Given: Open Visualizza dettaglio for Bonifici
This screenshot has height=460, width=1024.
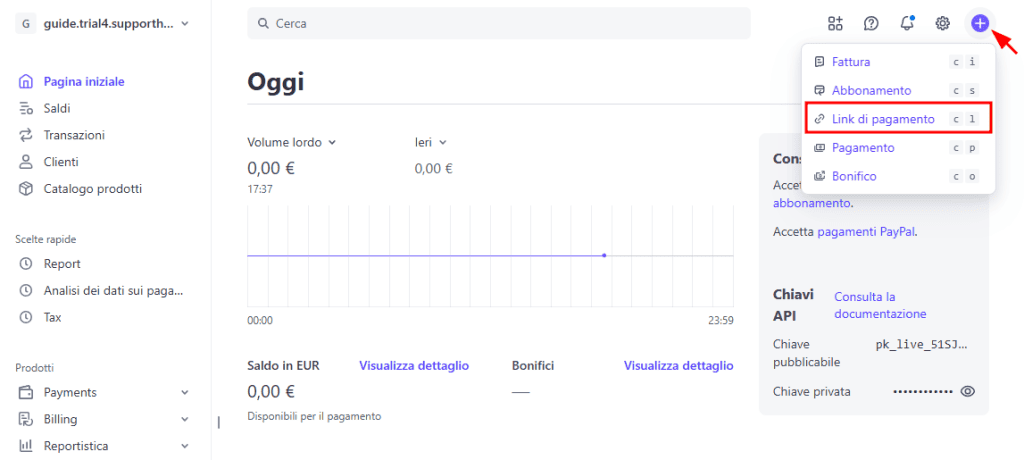Looking at the screenshot, I should pos(679,366).
